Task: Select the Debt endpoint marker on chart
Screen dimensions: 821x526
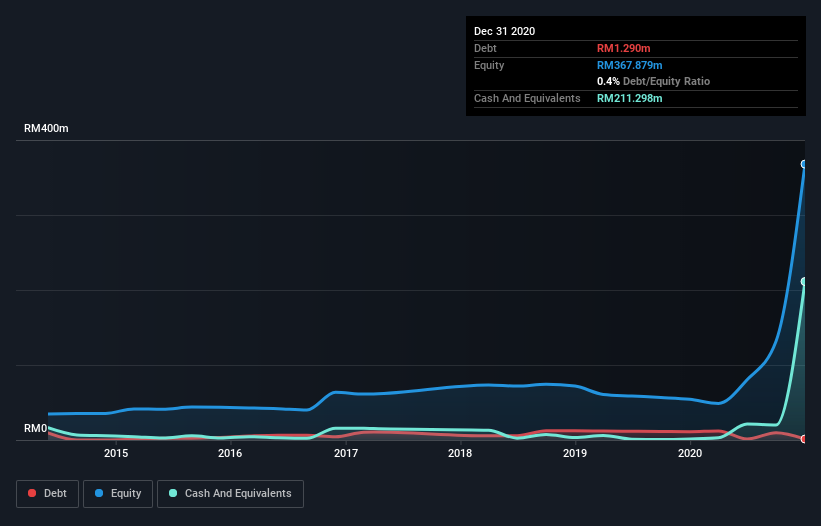Action: (x=804, y=439)
